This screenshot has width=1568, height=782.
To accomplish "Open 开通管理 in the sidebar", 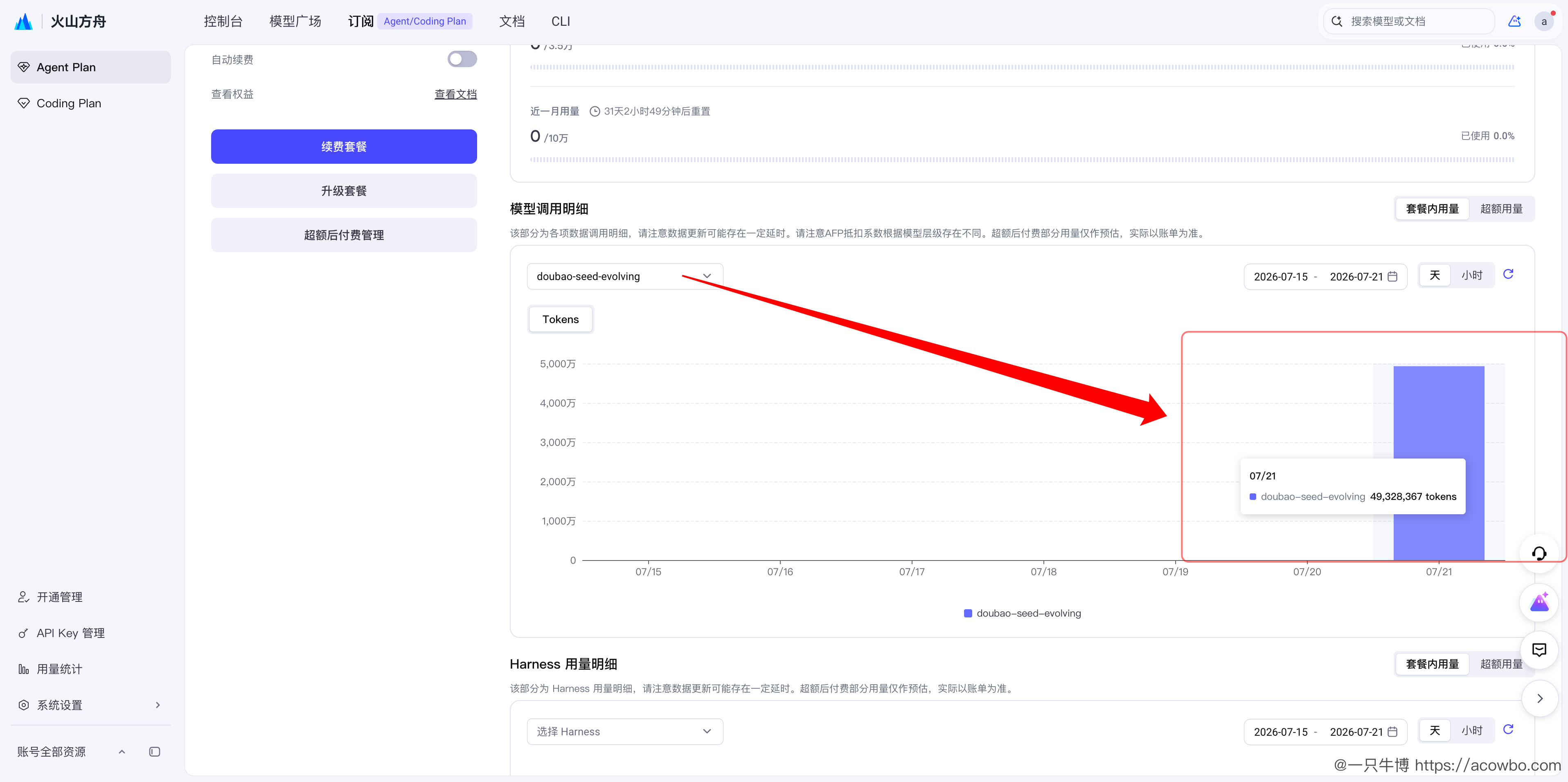I will click(x=91, y=597).
